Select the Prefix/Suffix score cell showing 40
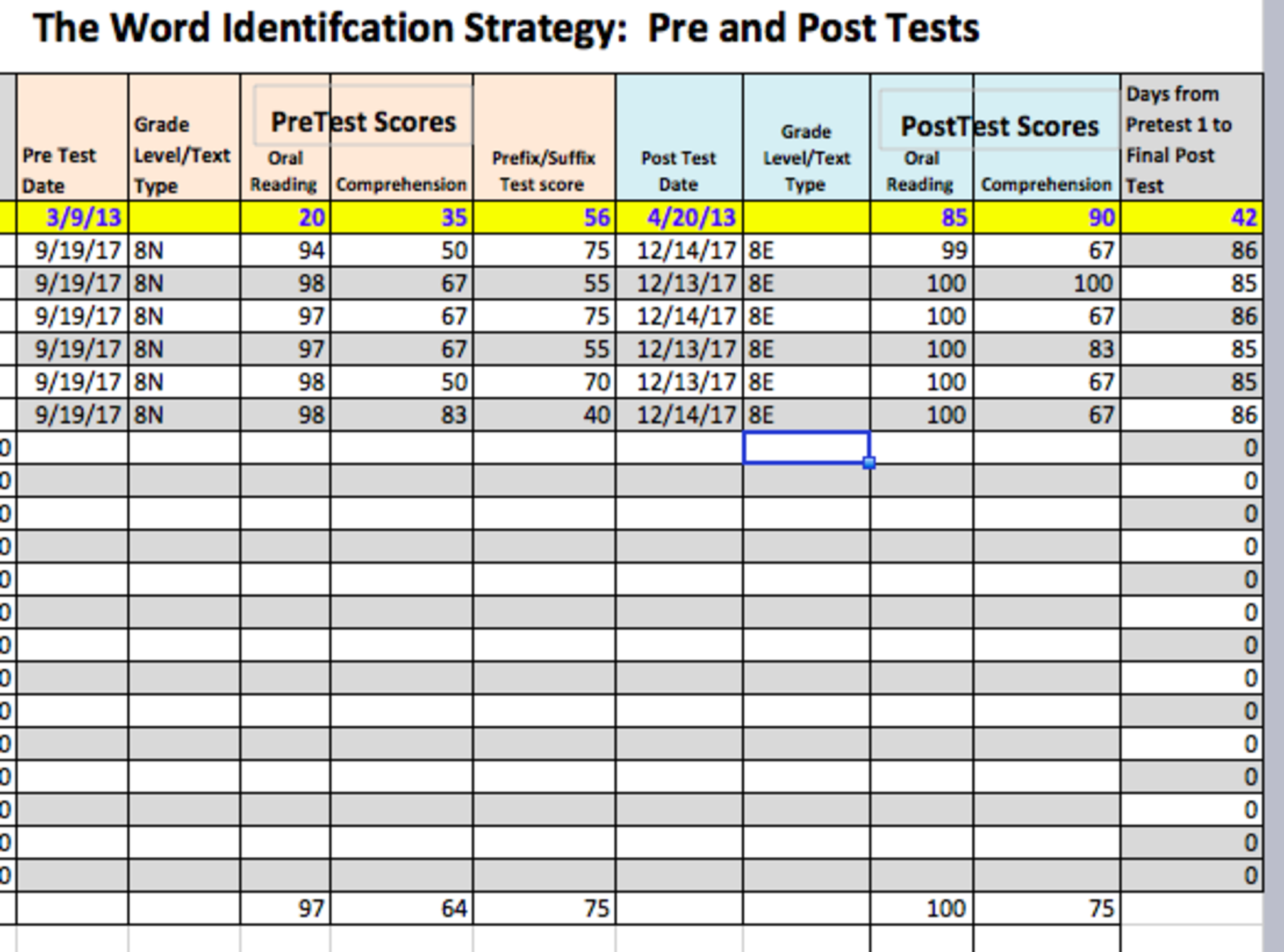Viewport: 1284px width, 952px height. click(x=544, y=415)
